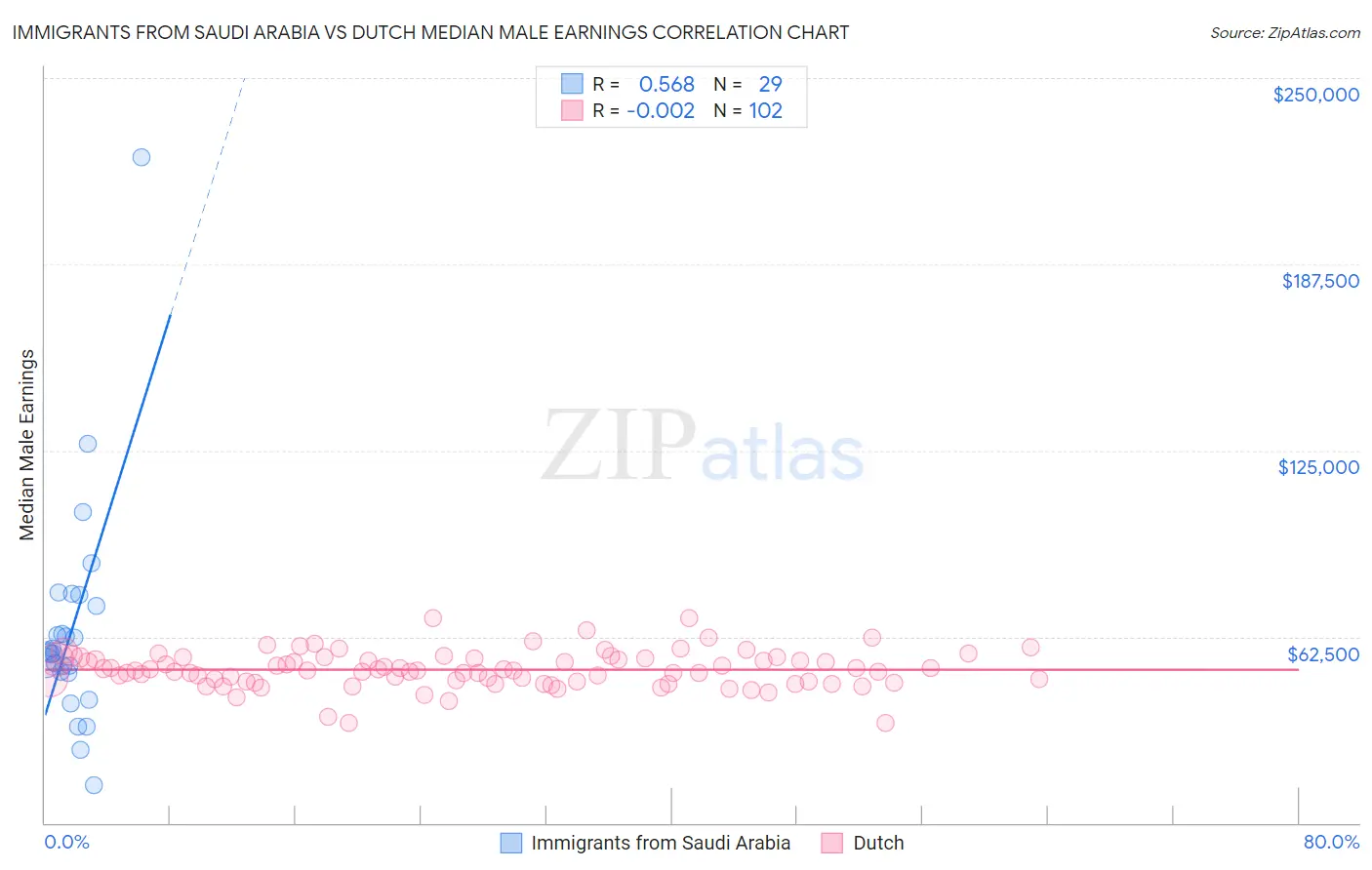Click the $187,500 y-axis label
The width and height of the screenshot is (1372, 870).
point(1320,281)
